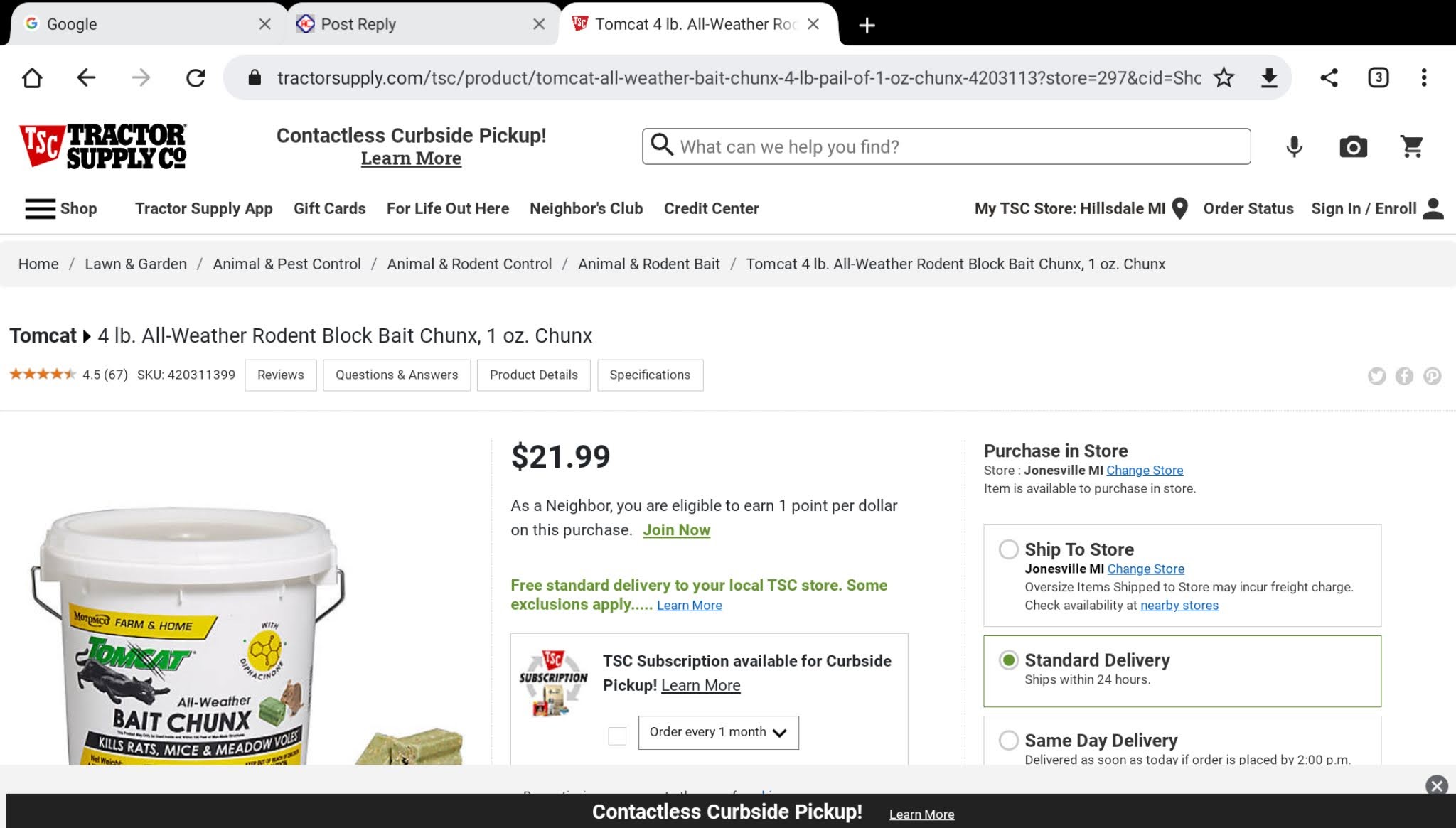Screen dimensions: 1456x828
Task: Tap the voice search microphone icon
Action: pyautogui.click(x=1295, y=146)
